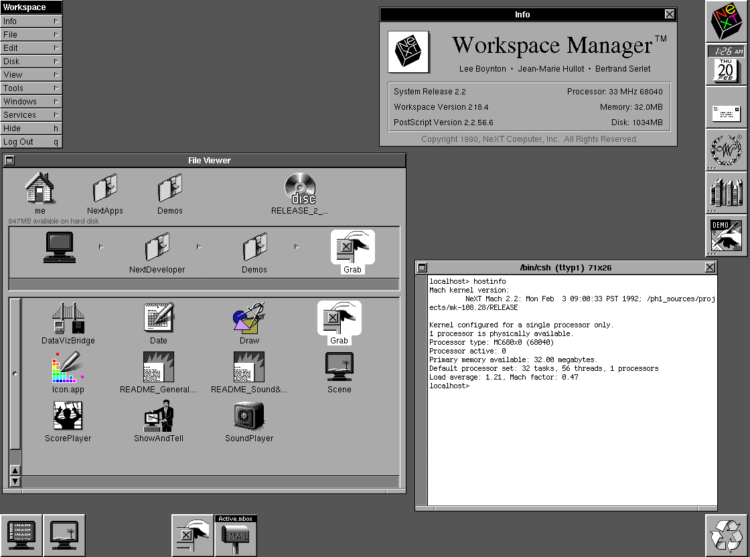Image resolution: width=750 pixels, height=557 pixels.
Task: Open the Info submenu in Workspace menu
Action: click(x=31, y=21)
